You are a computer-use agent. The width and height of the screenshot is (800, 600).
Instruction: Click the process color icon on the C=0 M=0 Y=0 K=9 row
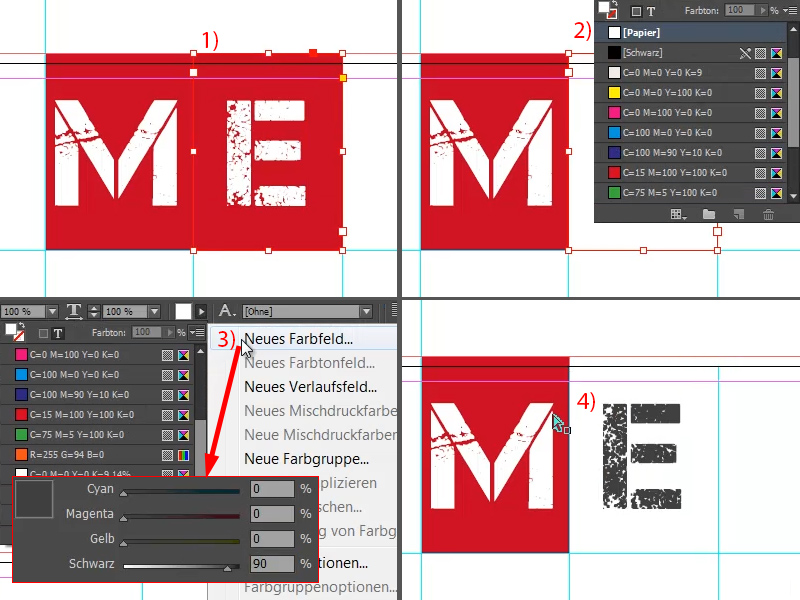click(x=760, y=73)
